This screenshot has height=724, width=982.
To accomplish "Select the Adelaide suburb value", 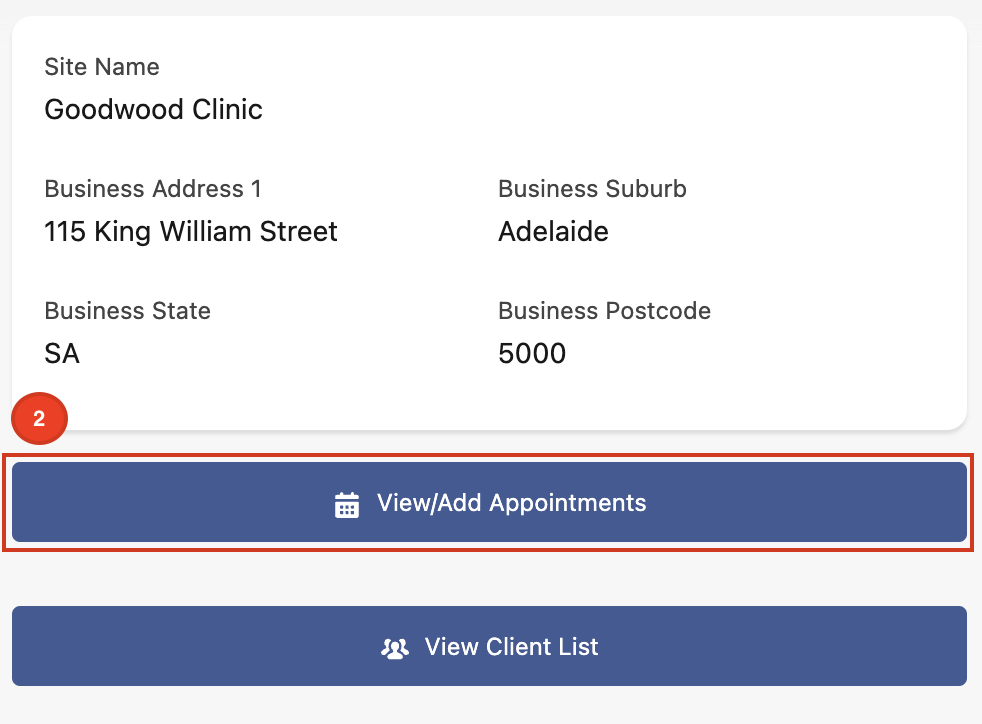I will [553, 232].
